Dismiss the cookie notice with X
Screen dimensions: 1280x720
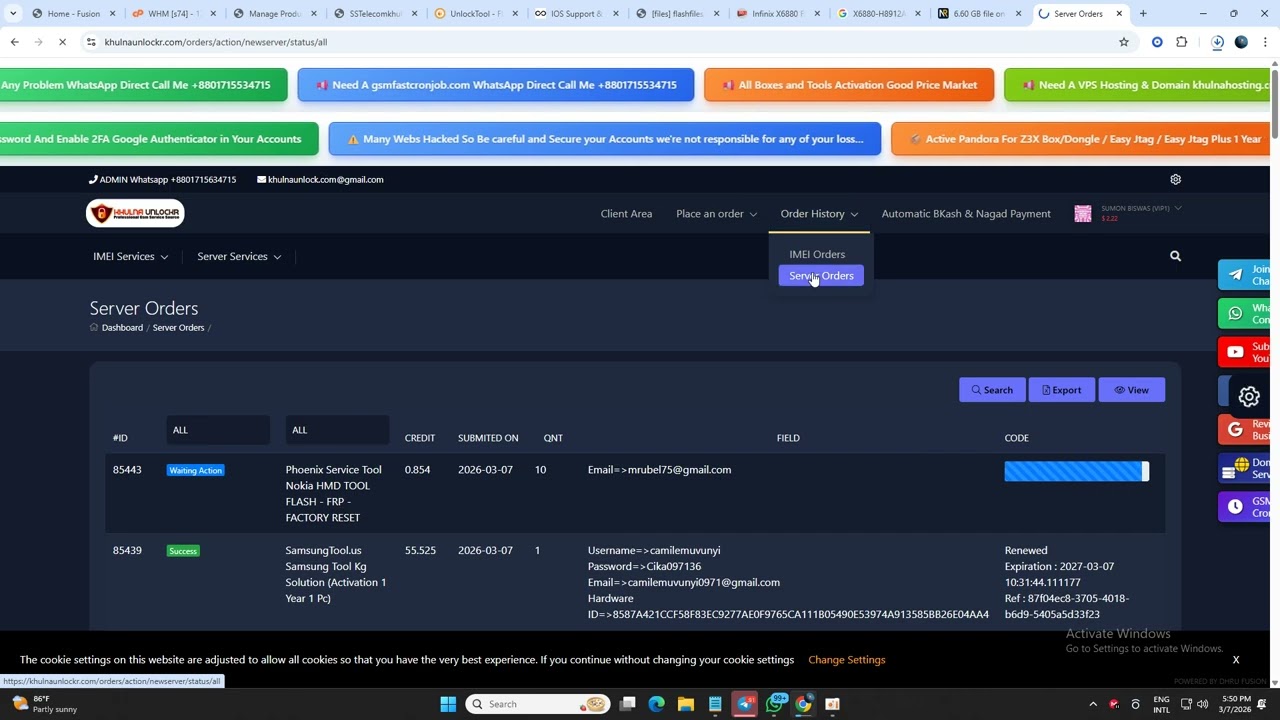(1236, 660)
